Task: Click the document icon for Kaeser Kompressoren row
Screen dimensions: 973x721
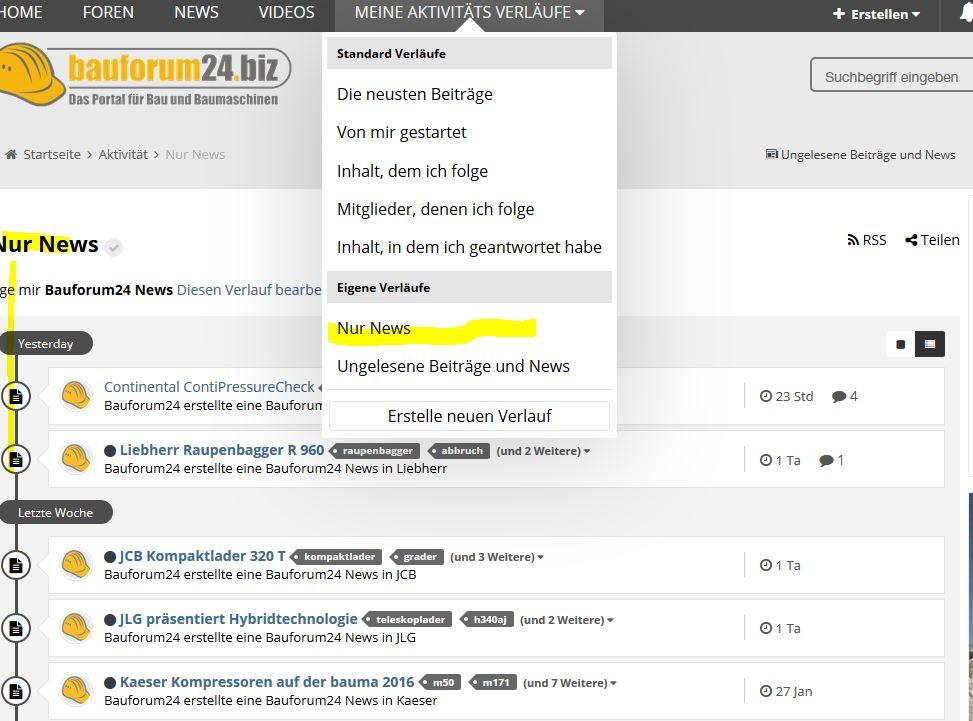Action: click(16, 691)
